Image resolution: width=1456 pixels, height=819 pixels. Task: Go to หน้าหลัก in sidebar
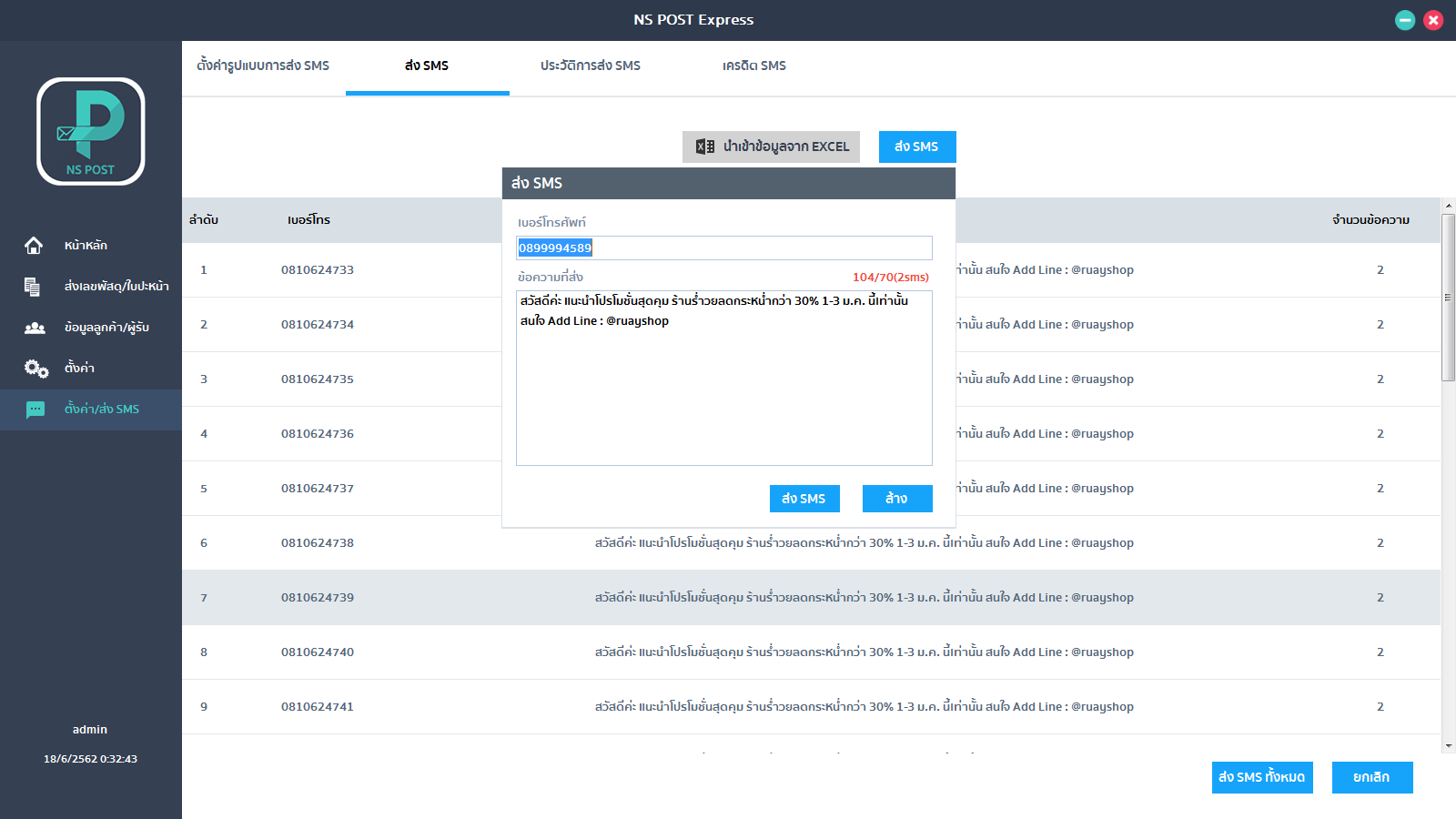pos(86,245)
